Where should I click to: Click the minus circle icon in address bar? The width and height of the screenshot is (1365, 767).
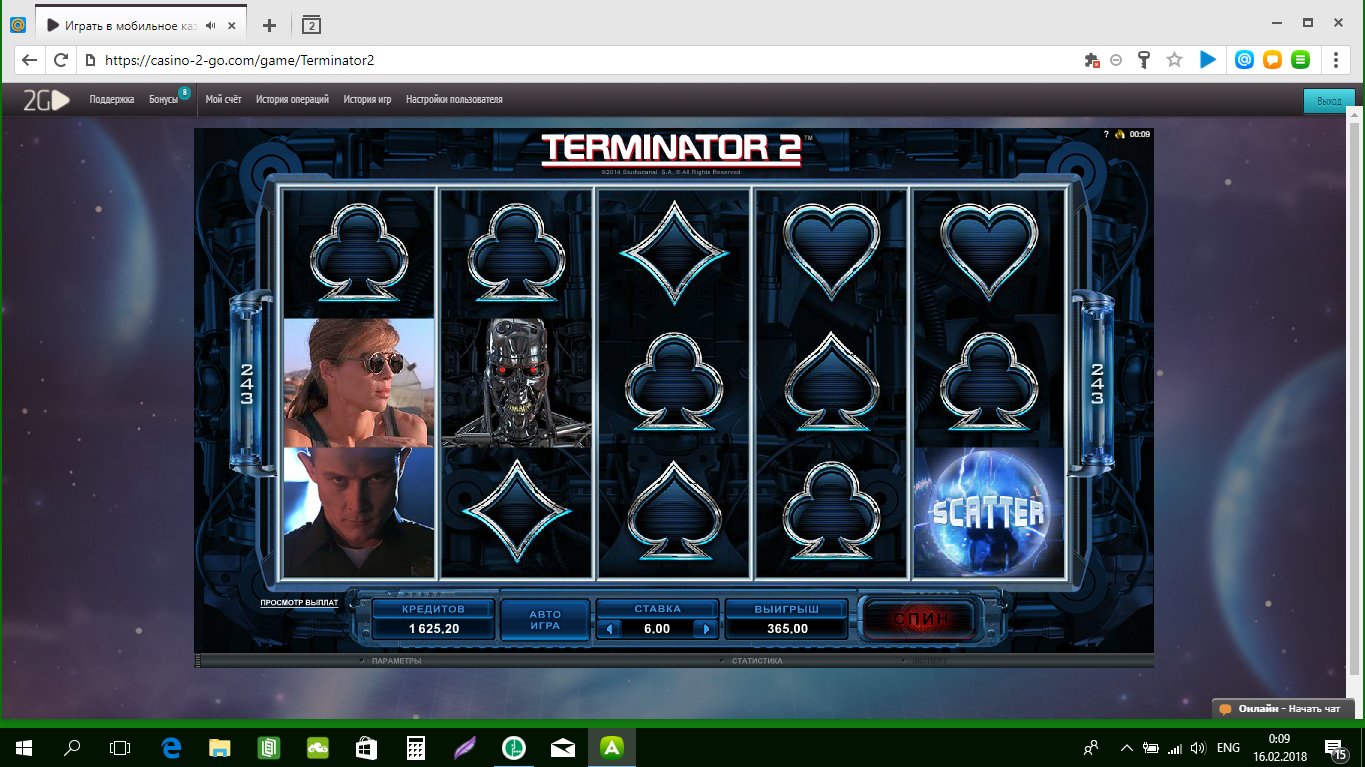pyautogui.click(x=1116, y=60)
